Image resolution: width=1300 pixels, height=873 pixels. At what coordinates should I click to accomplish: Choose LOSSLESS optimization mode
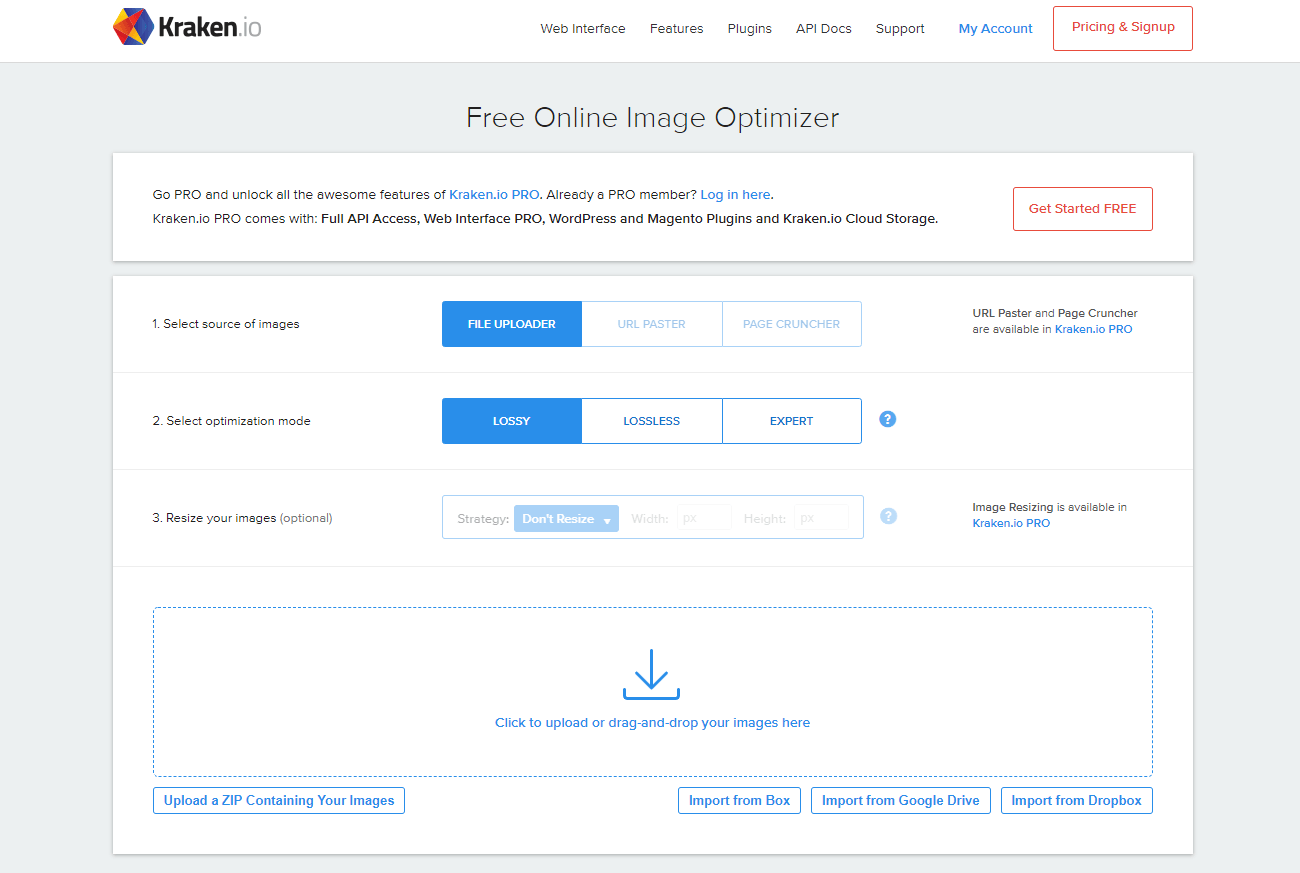(652, 421)
